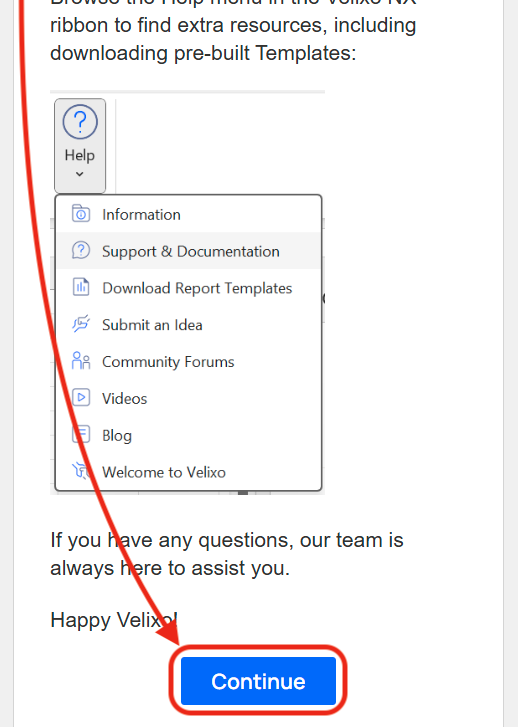Open Submit an Idea entry
518x727 pixels.
tap(188, 325)
